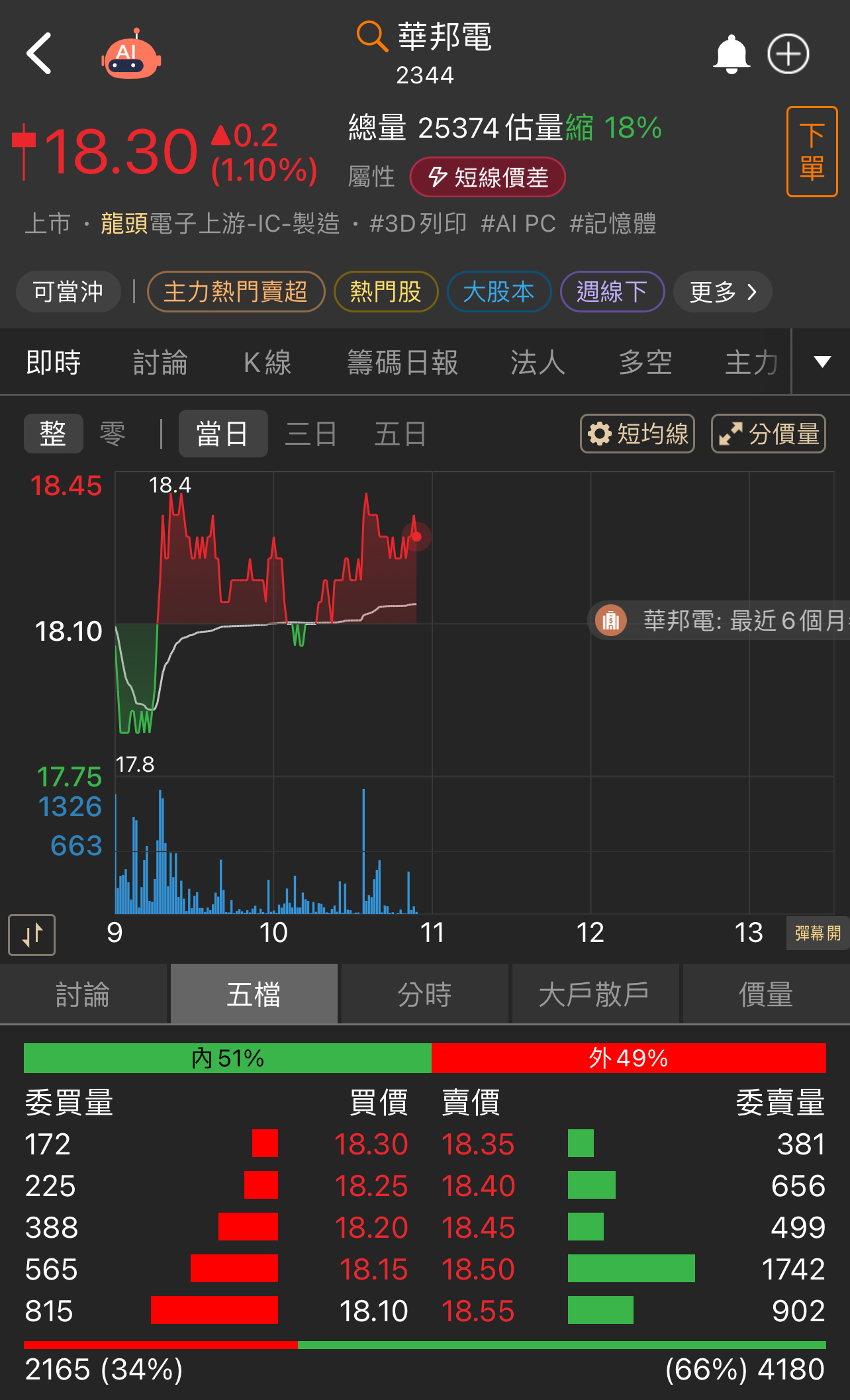The height and width of the screenshot is (1400, 850).
Task: Select 三日 chart range
Action: [x=311, y=434]
